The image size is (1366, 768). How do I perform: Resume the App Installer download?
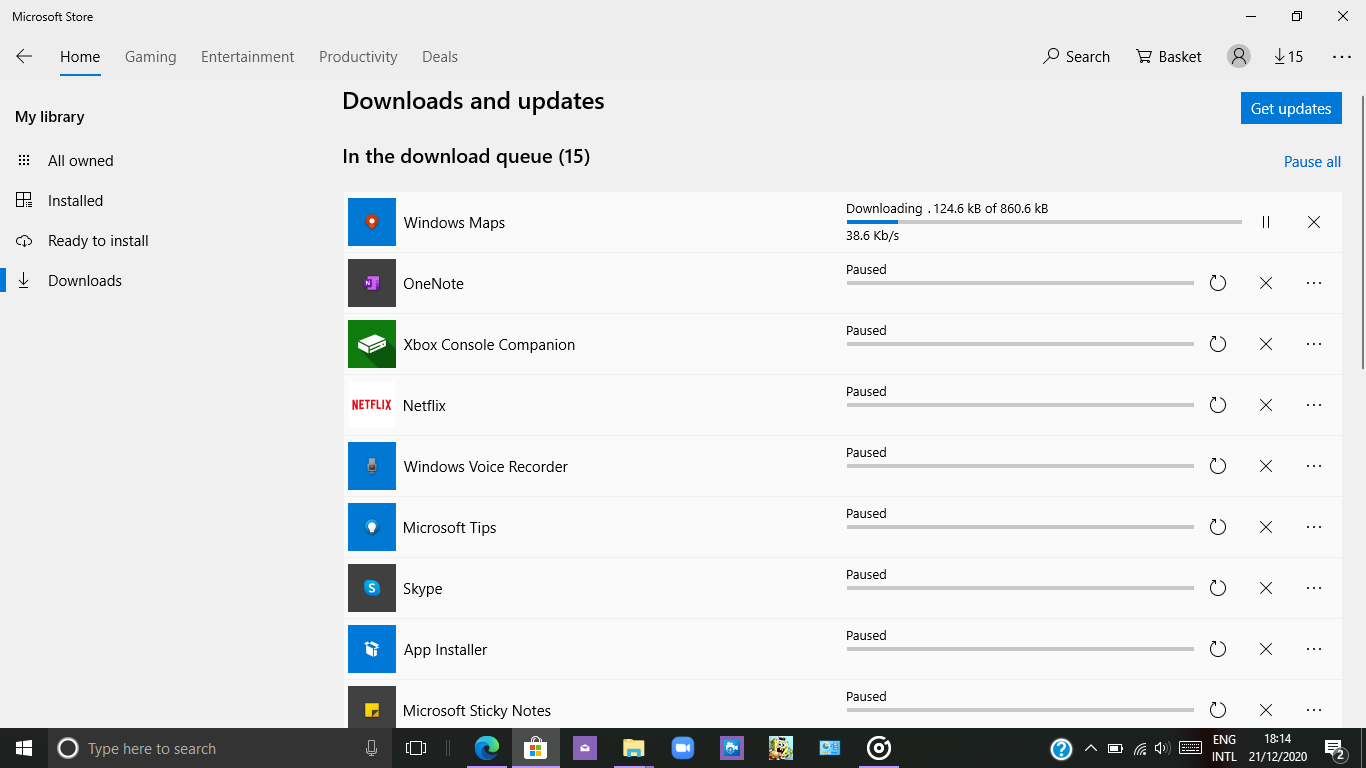tap(1218, 649)
